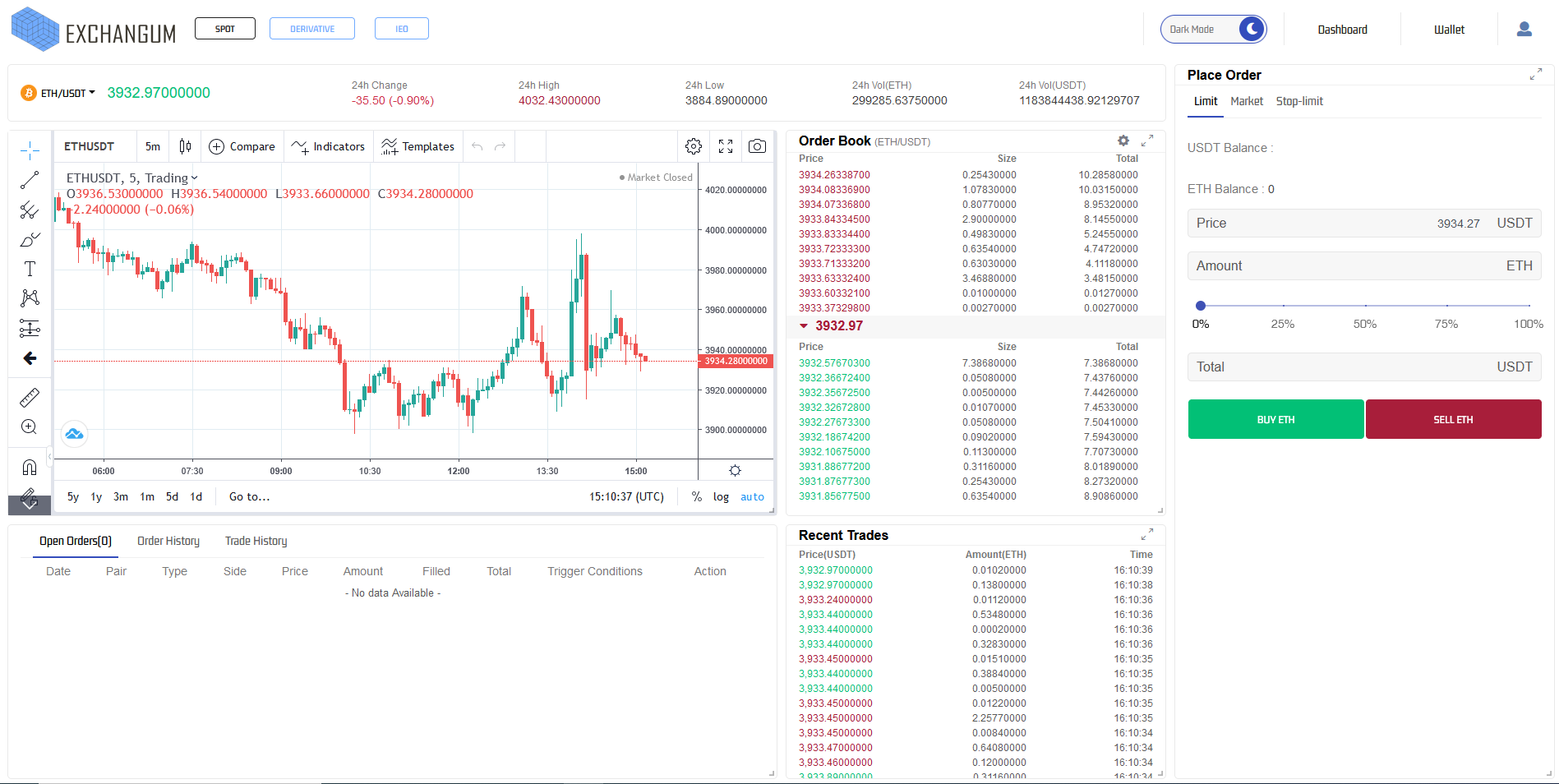Screen dimensions: 1559x784
Task: Take a chart snapshot with camera icon
Action: 757,146
